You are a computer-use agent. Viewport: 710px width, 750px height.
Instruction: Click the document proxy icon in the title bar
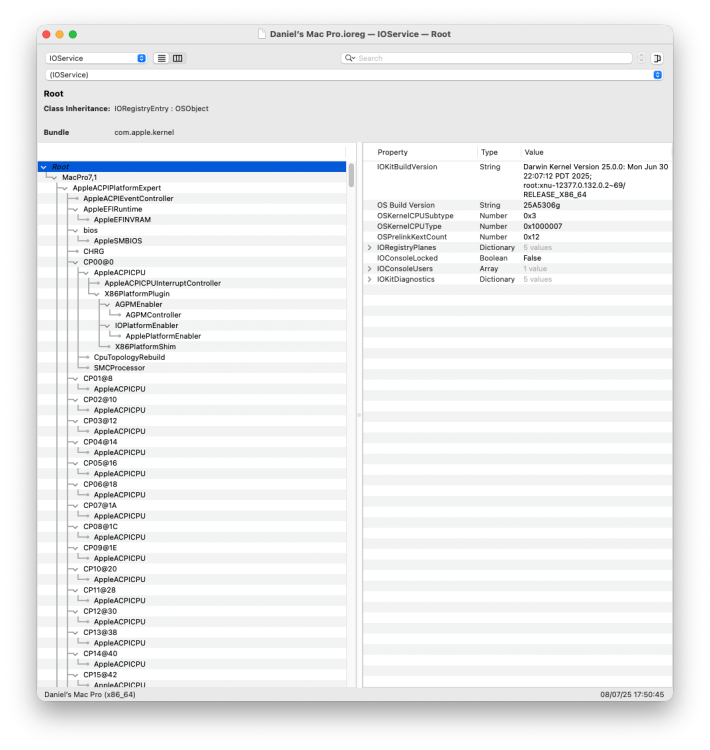point(262,34)
